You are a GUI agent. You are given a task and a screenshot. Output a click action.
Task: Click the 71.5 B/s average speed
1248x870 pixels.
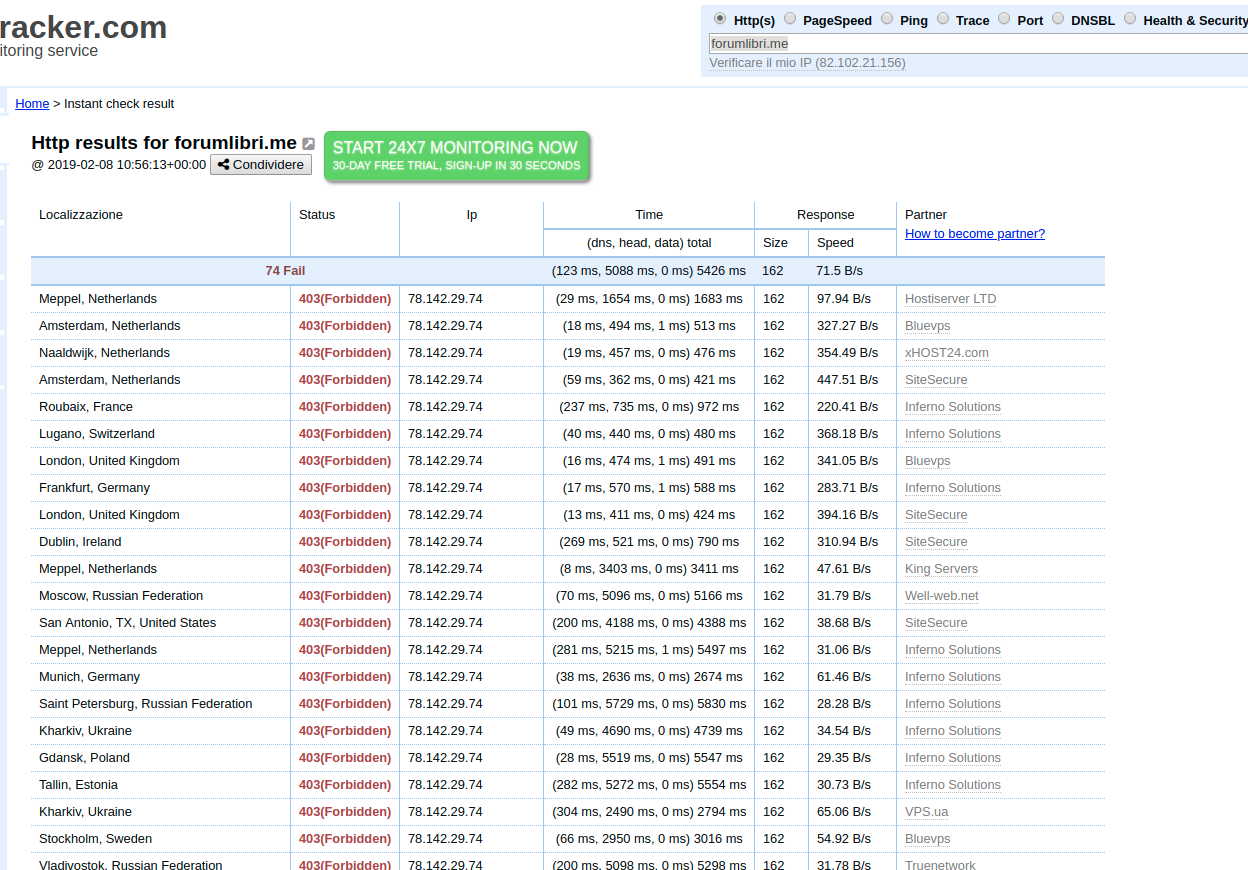point(840,271)
